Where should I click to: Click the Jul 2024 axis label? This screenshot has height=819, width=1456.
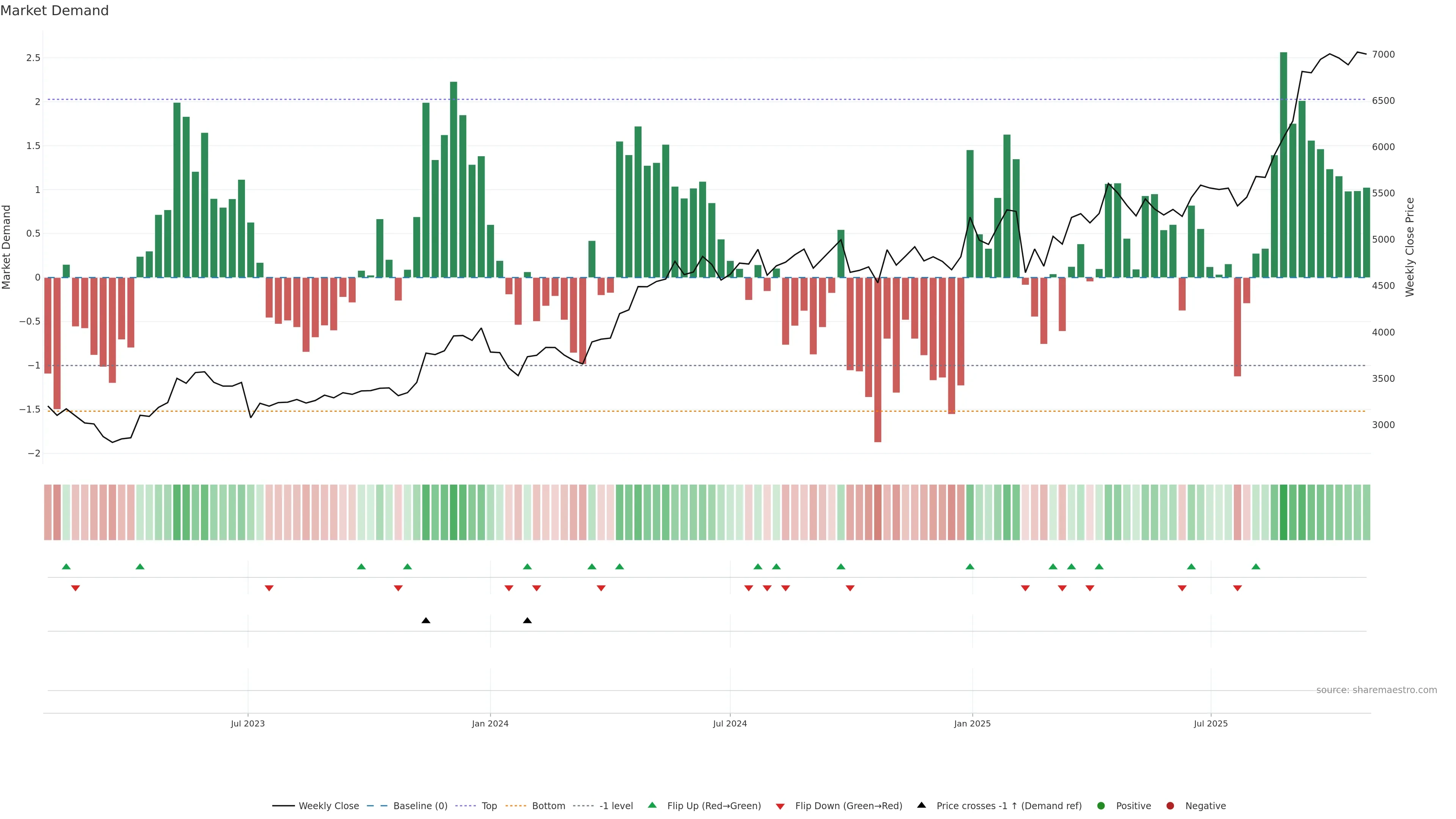coord(730,723)
